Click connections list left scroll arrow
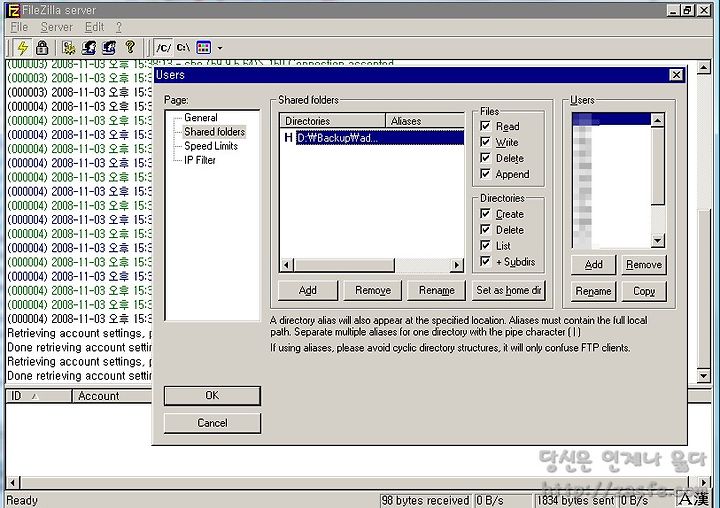 click(x=13, y=482)
